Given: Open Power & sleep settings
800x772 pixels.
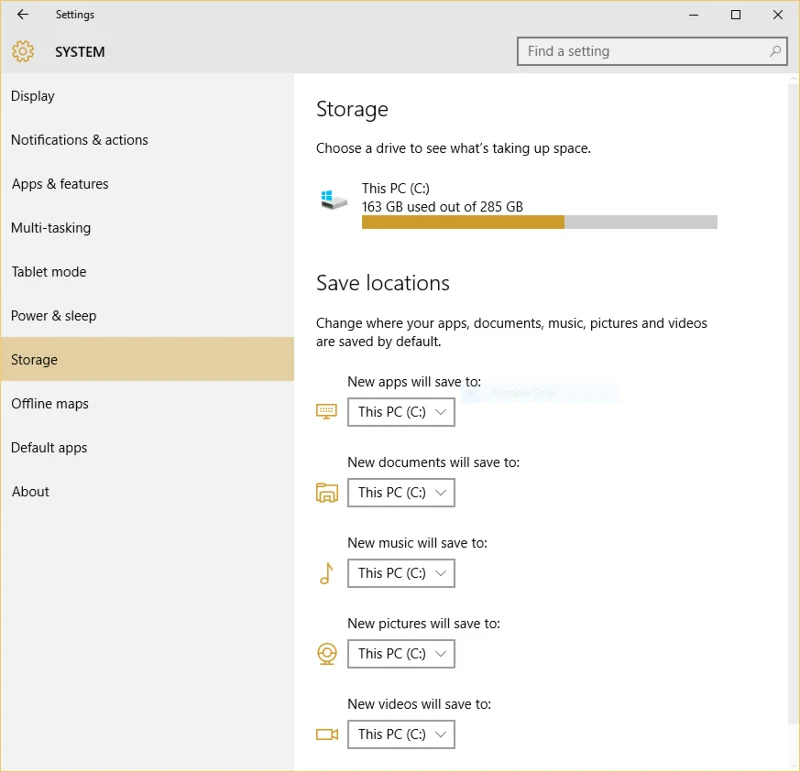Looking at the screenshot, I should click(x=147, y=315).
